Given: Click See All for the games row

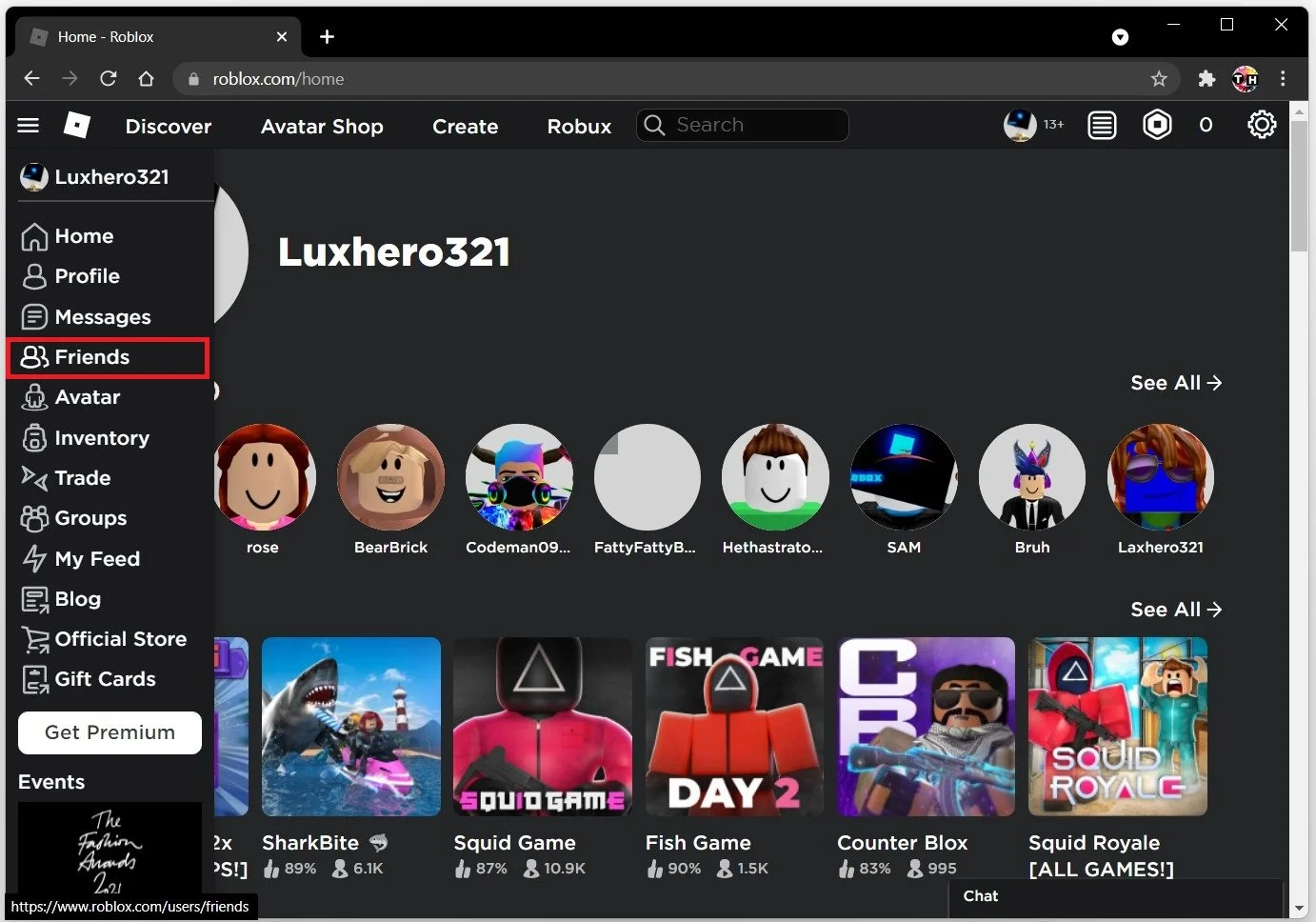Looking at the screenshot, I should [1176, 610].
